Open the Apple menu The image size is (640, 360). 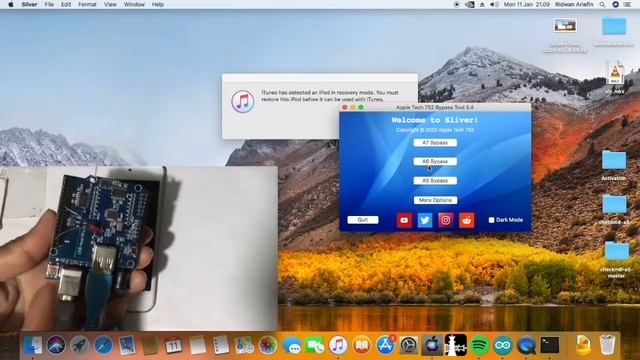(11, 4)
